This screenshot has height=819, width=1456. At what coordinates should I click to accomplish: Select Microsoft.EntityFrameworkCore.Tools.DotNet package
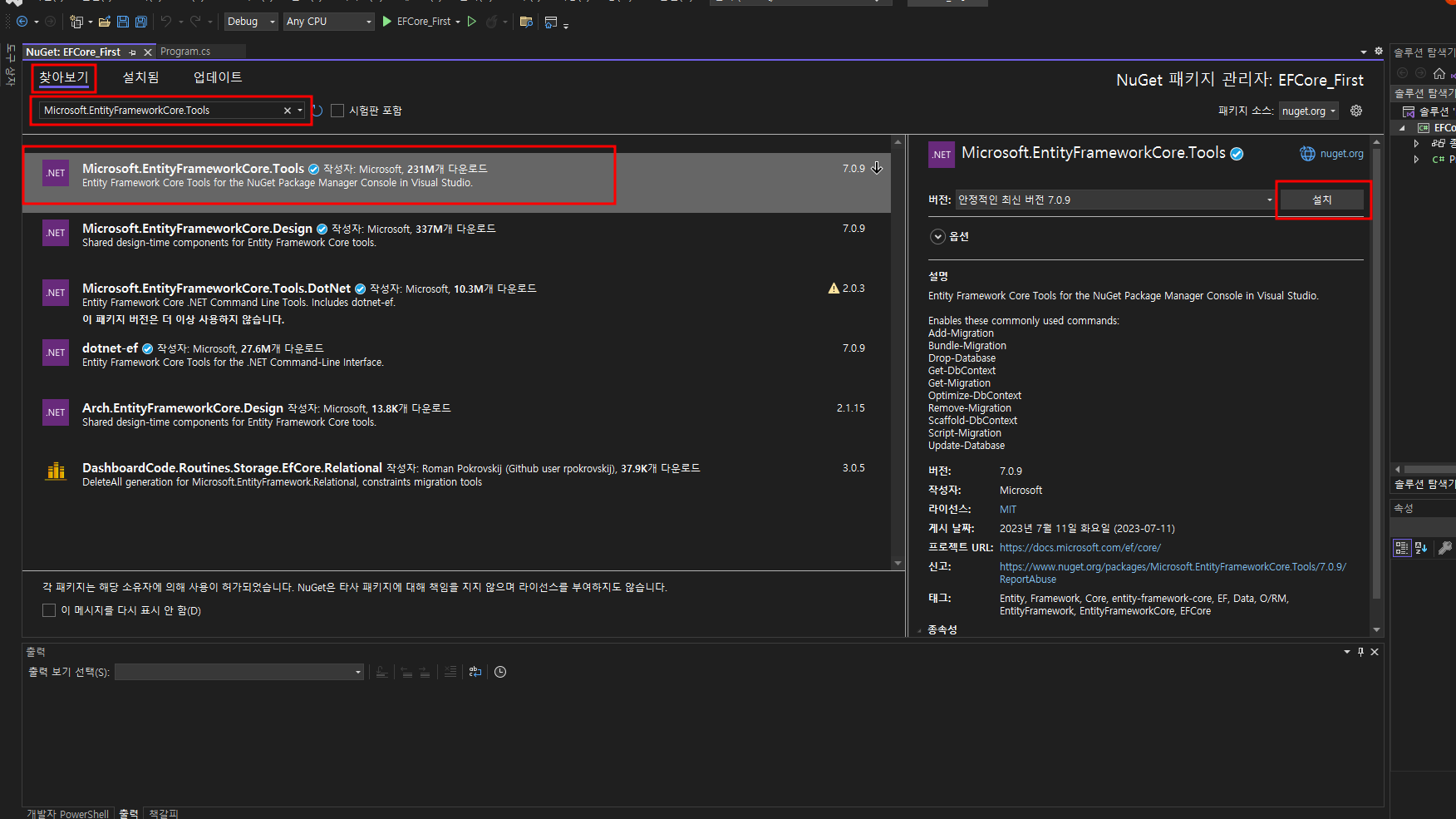(x=456, y=303)
